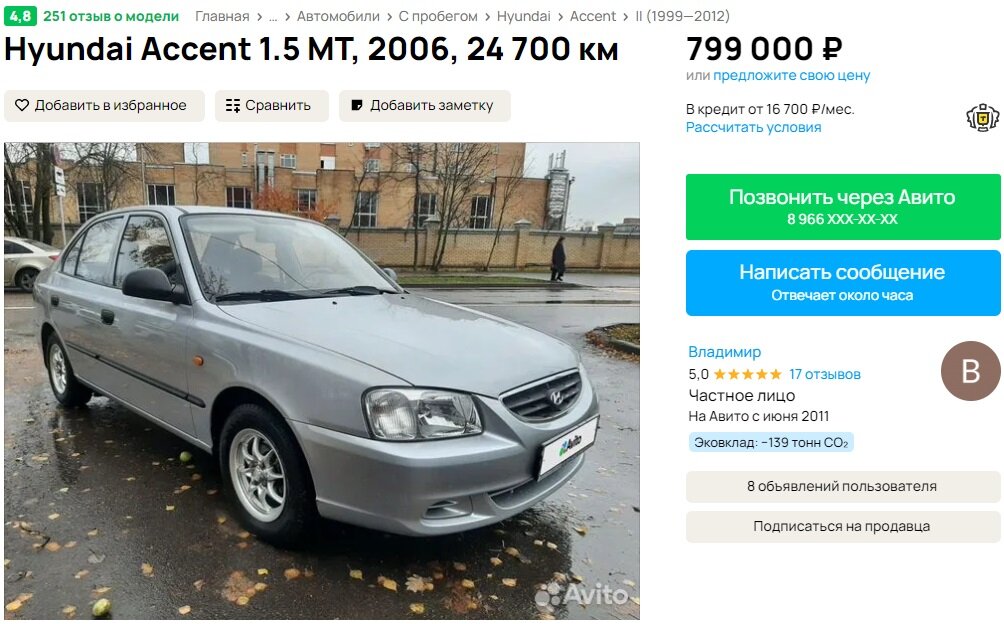Click the Tinkoff bank emblem icon

point(982,118)
